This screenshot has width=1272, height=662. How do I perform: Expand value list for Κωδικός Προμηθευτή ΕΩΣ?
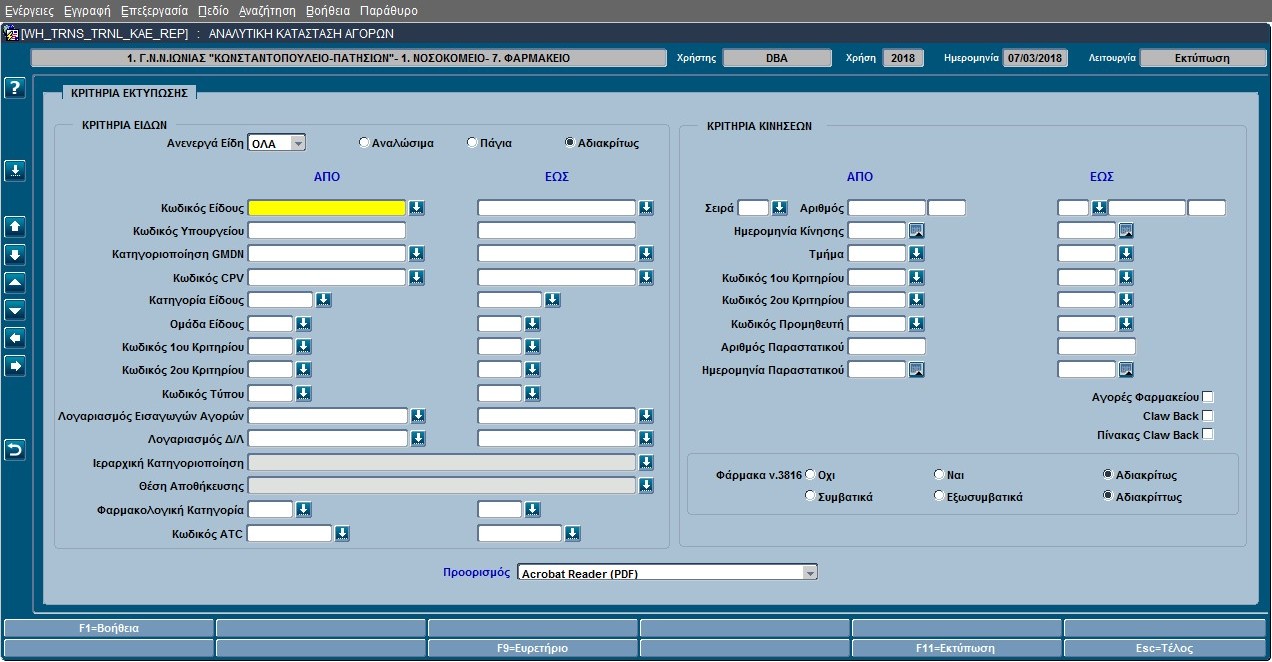pos(1126,324)
